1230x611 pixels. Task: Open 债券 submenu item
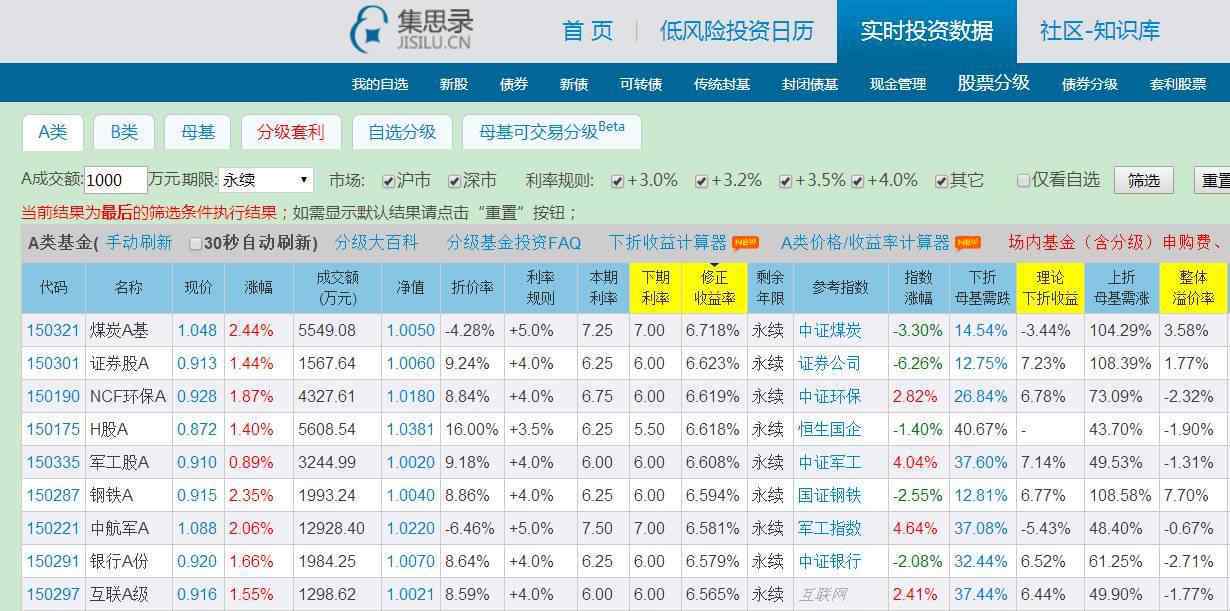(x=513, y=84)
